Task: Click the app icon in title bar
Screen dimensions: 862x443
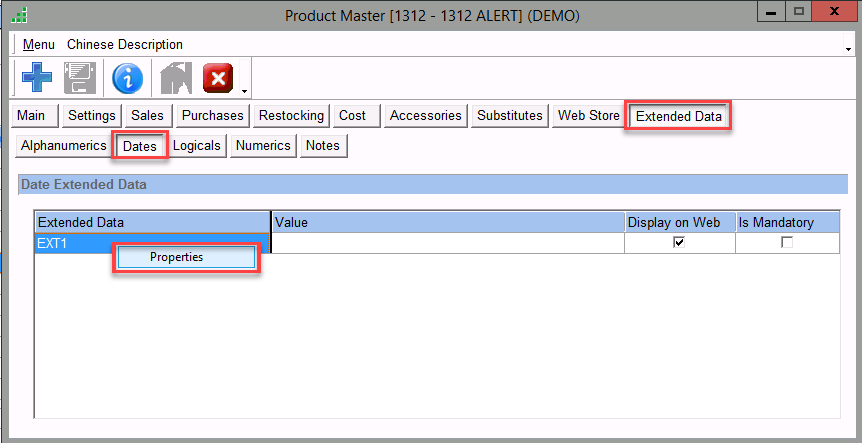Action: pyautogui.click(x=18, y=16)
